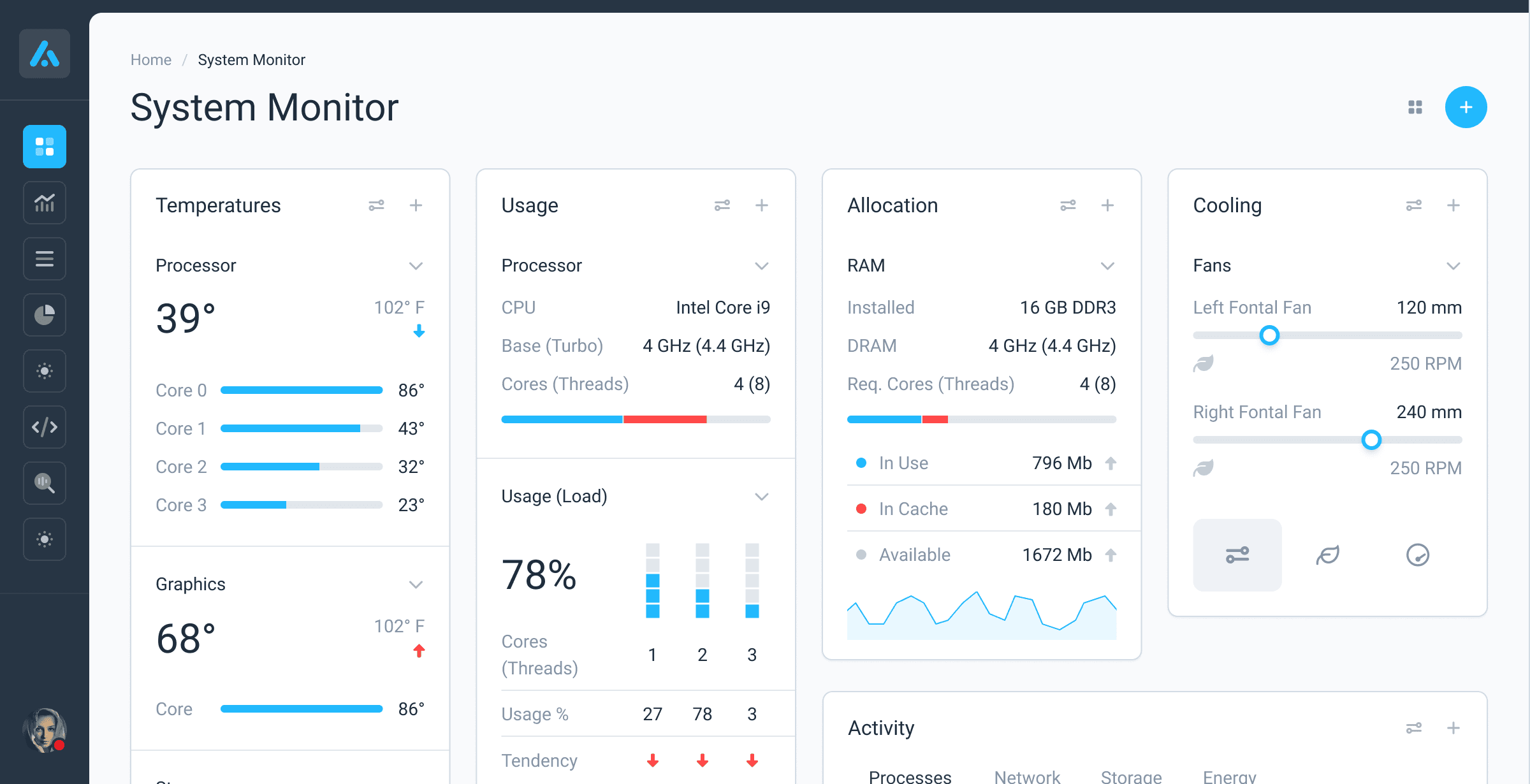The image size is (1530, 784).
Task: Collapse the Usage (Load) section
Action: click(761, 497)
